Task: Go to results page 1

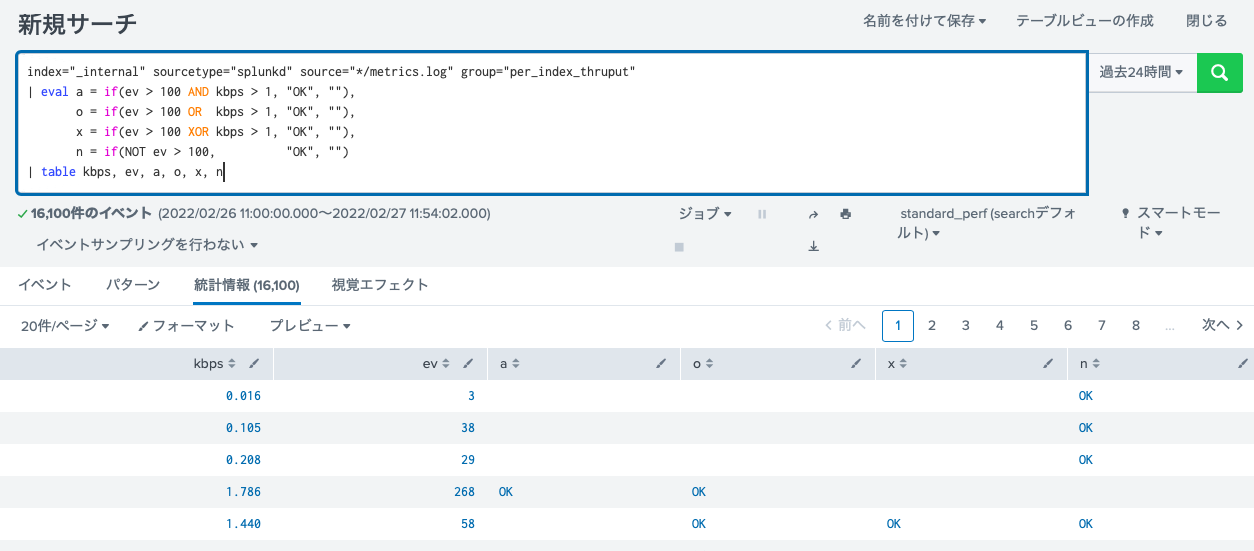Action: point(898,325)
